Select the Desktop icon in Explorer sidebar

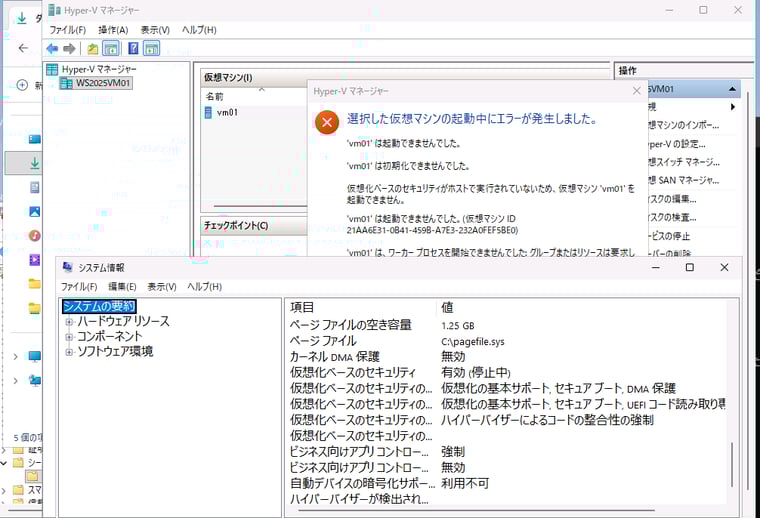pyautogui.click(x=34, y=140)
